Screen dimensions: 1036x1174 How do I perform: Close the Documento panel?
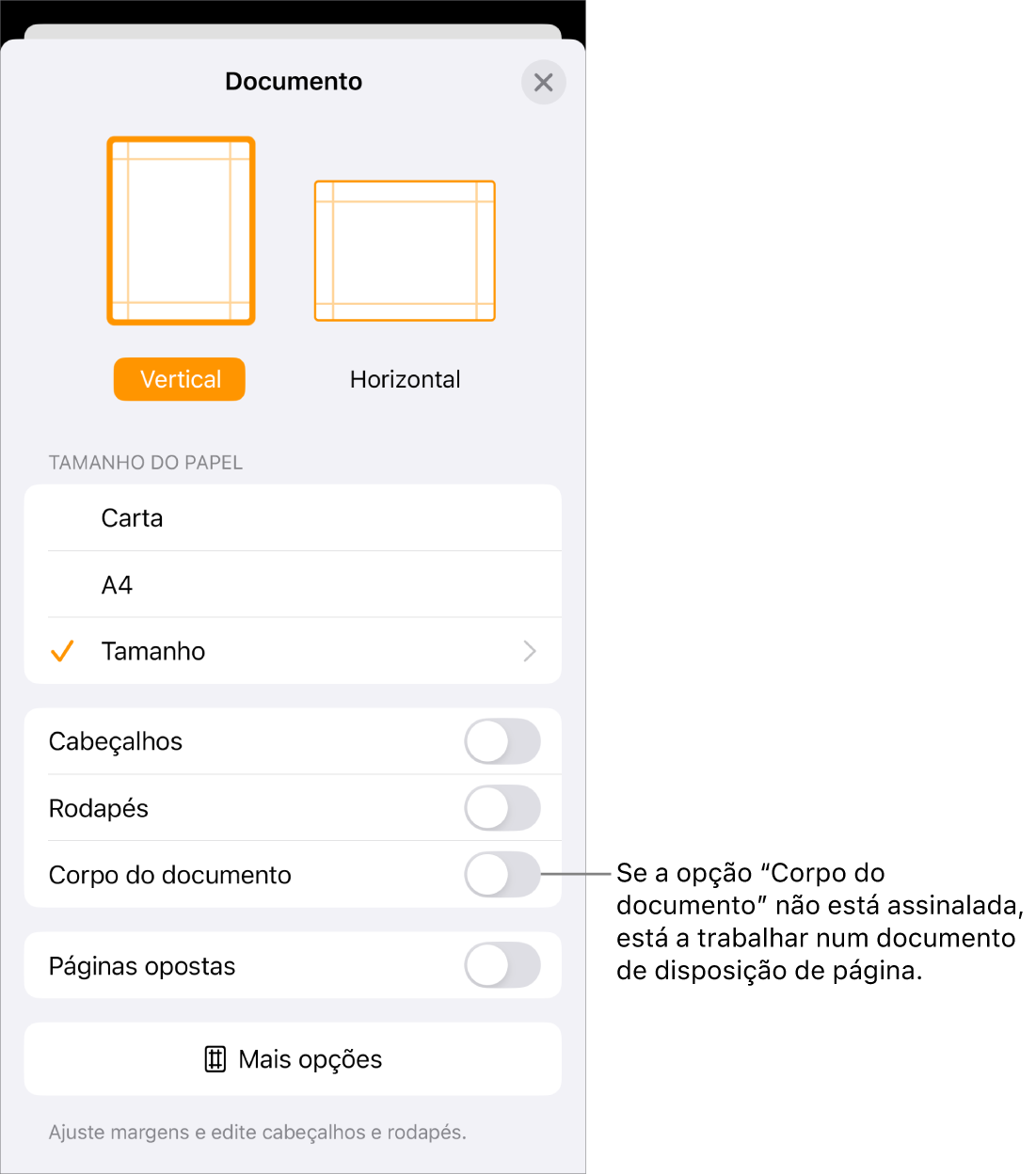pos(543,83)
